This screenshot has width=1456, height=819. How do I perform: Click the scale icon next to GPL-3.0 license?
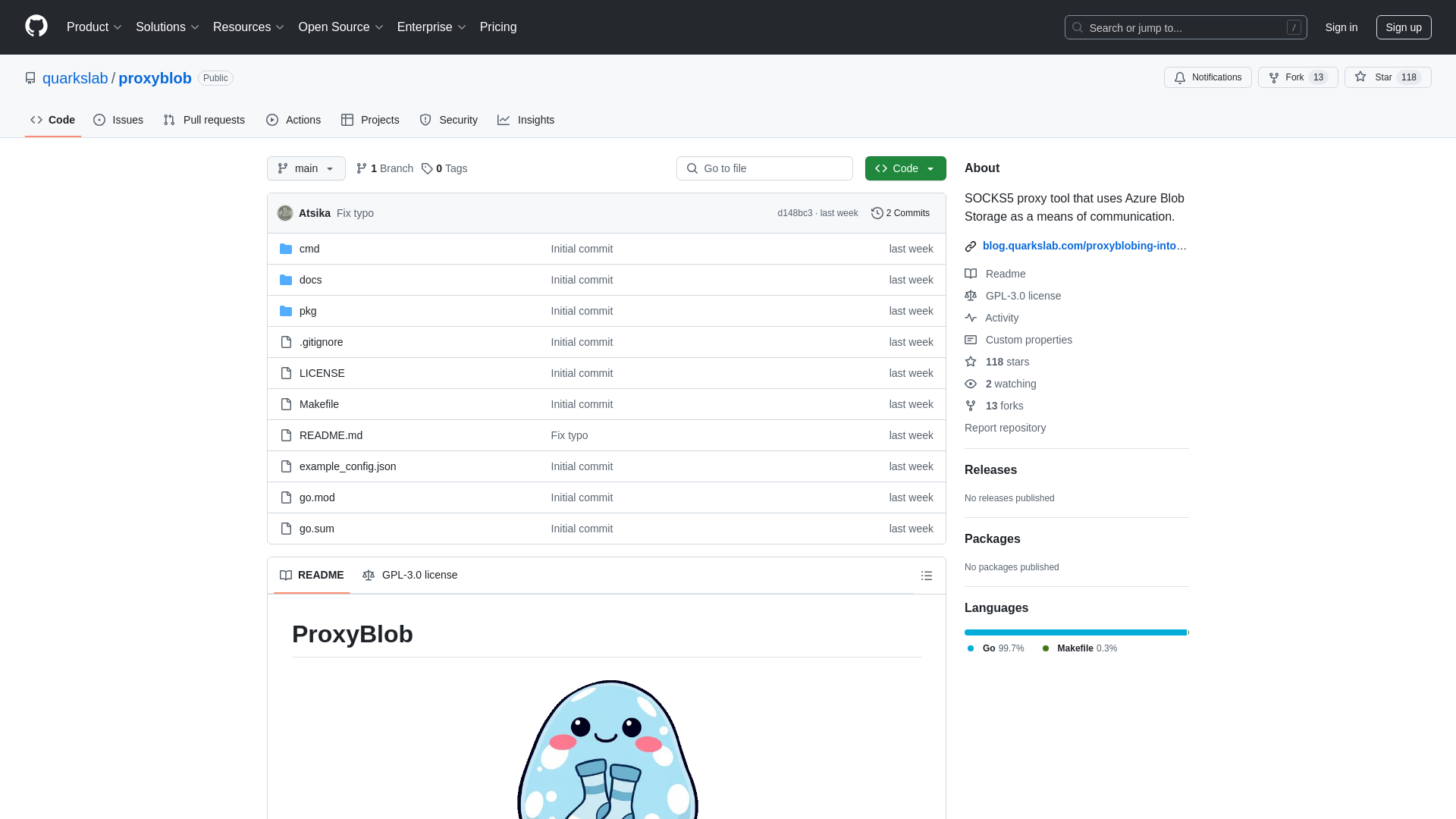click(971, 296)
